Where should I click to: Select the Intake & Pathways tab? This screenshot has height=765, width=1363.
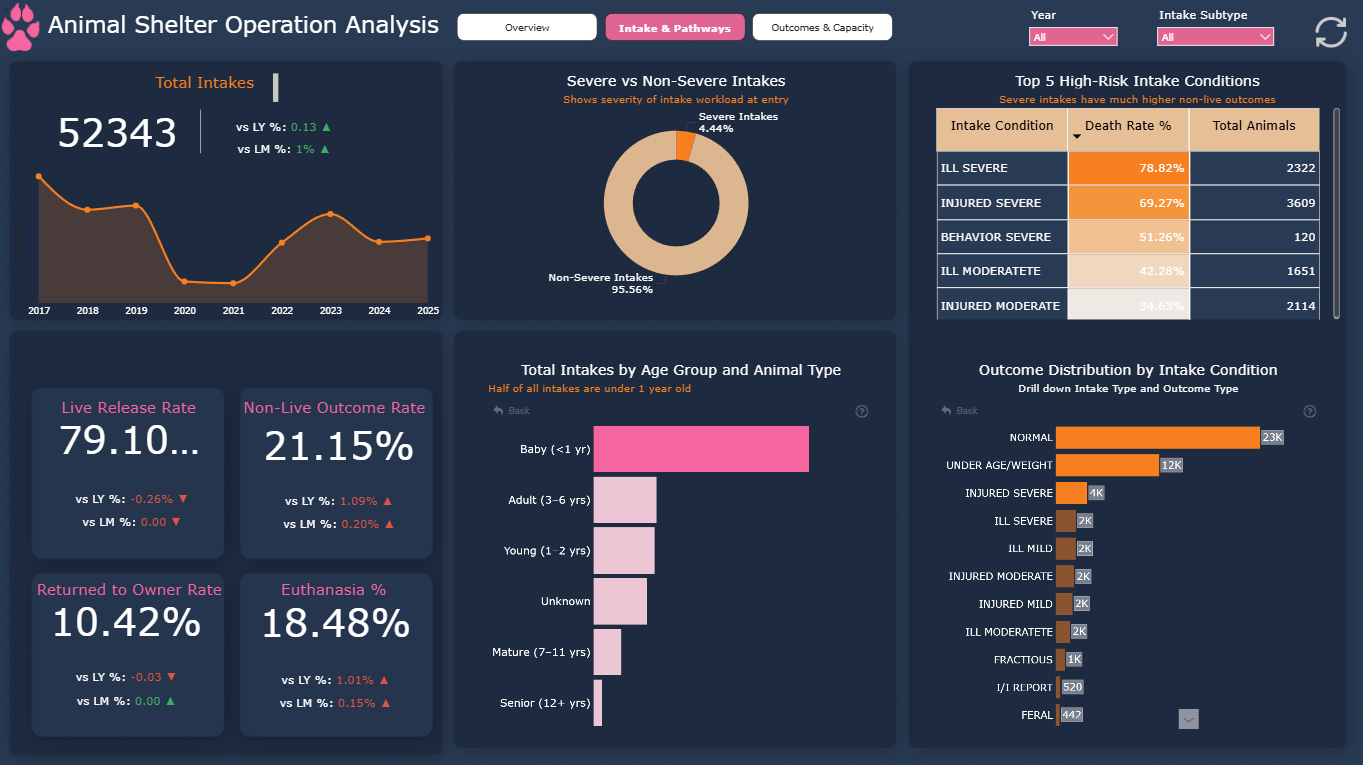pyautogui.click(x=675, y=28)
